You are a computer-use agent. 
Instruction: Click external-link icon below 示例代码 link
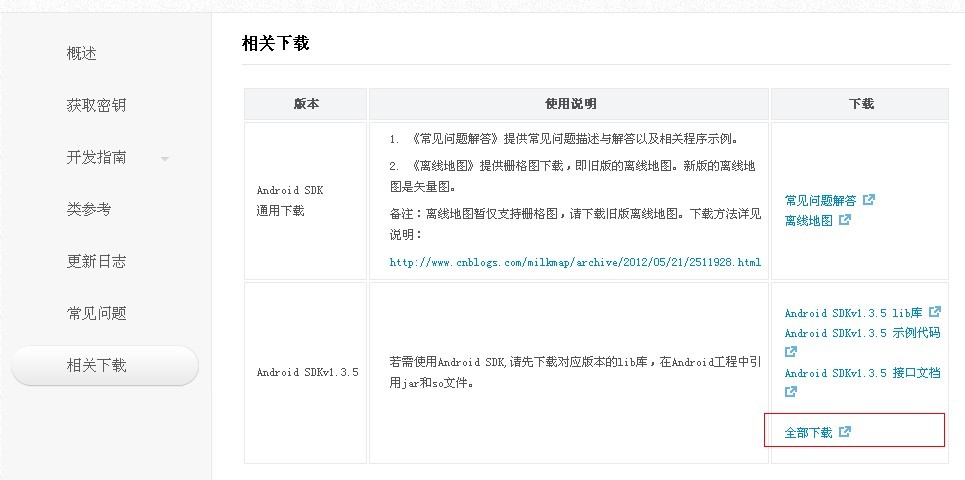pyautogui.click(x=791, y=351)
